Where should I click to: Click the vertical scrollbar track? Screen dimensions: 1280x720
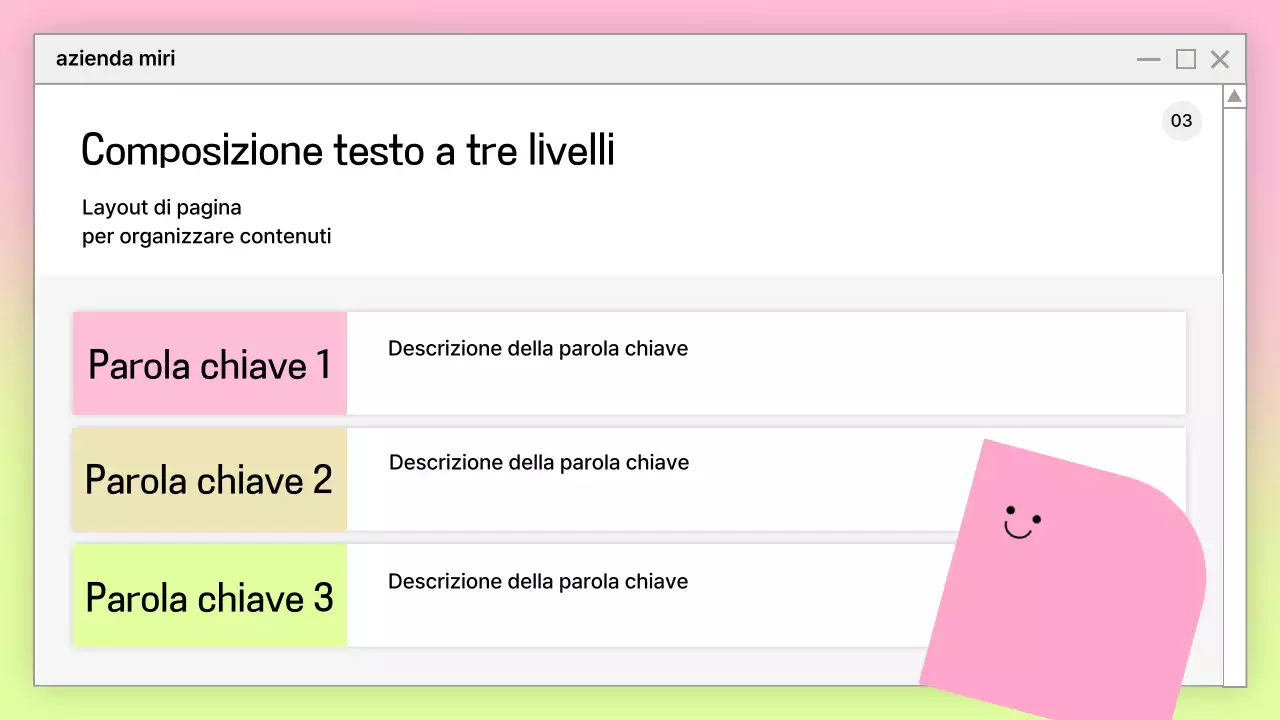coord(1235,400)
